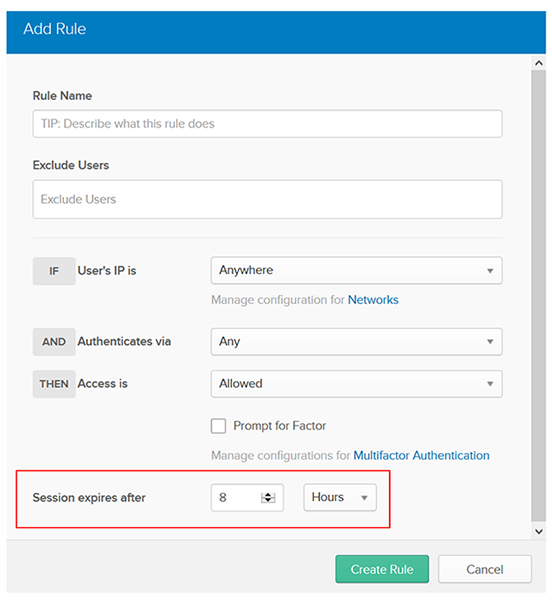Click the vertical scrollbar thumb

539,295
